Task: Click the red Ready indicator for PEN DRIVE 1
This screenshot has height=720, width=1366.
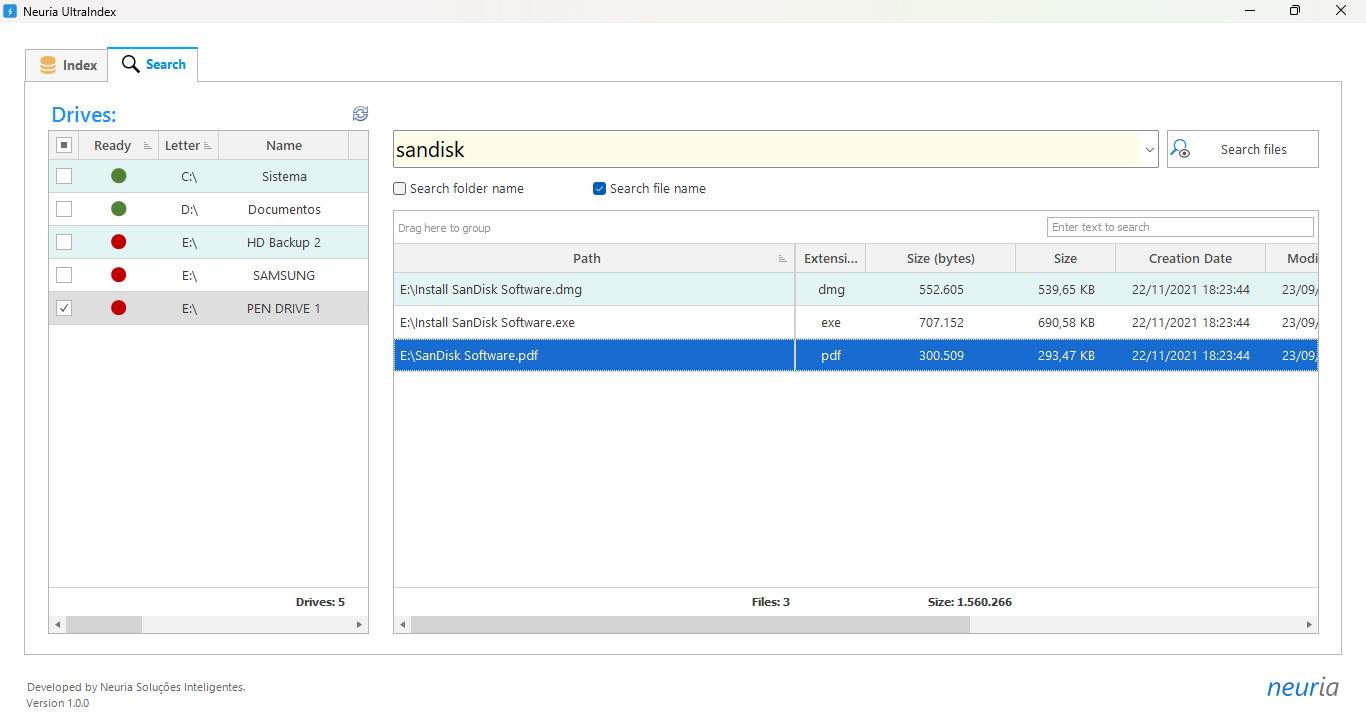Action: click(x=118, y=308)
